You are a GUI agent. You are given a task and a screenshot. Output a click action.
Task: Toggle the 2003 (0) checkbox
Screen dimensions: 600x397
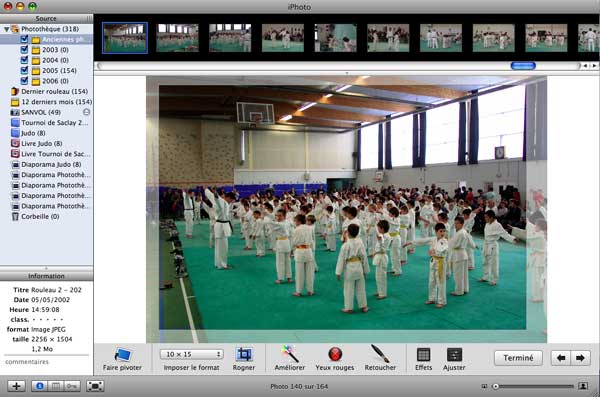point(24,49)
